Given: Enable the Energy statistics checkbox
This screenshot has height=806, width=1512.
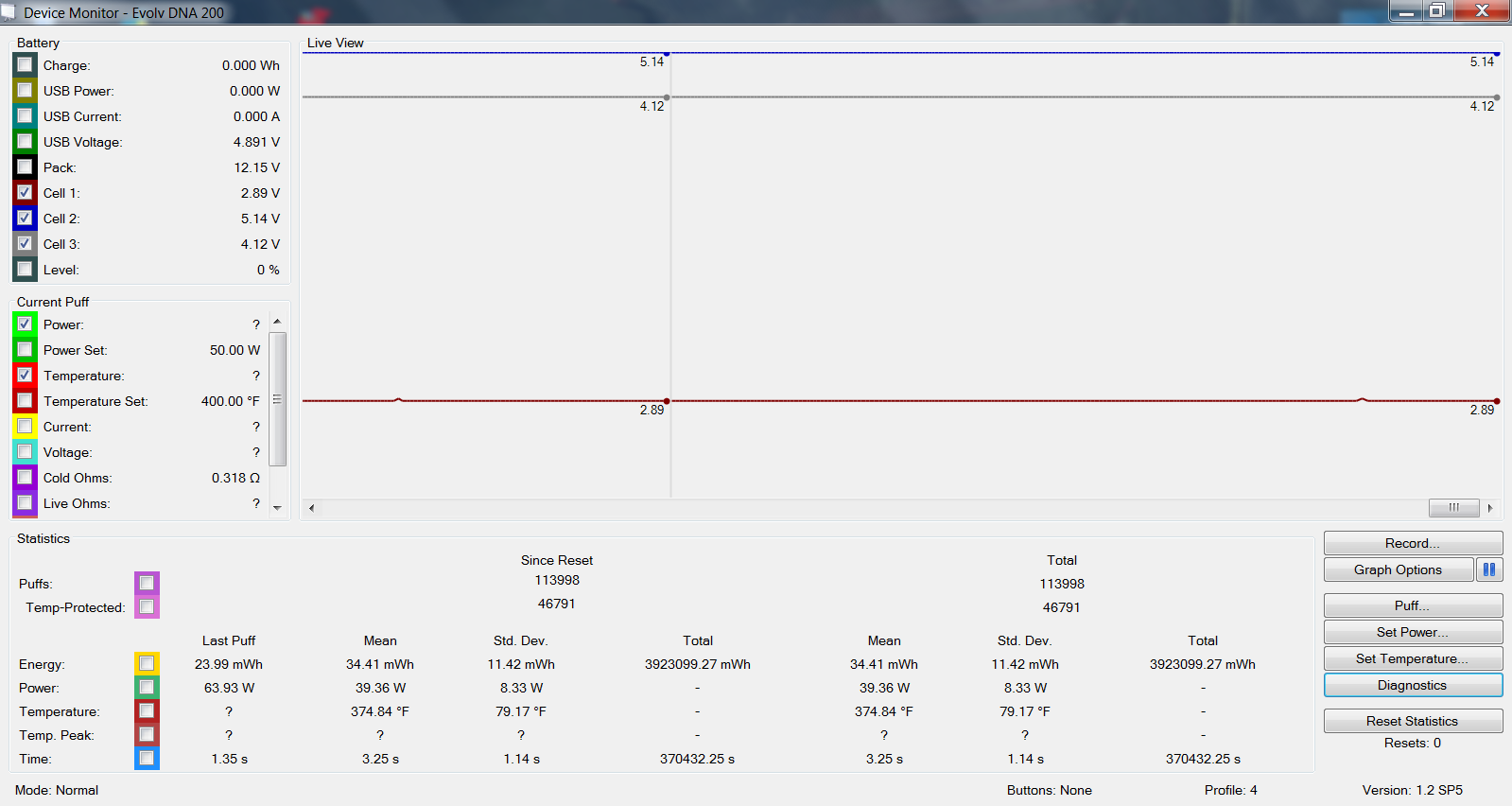Looking at the screenshot, I should (147, 664).
